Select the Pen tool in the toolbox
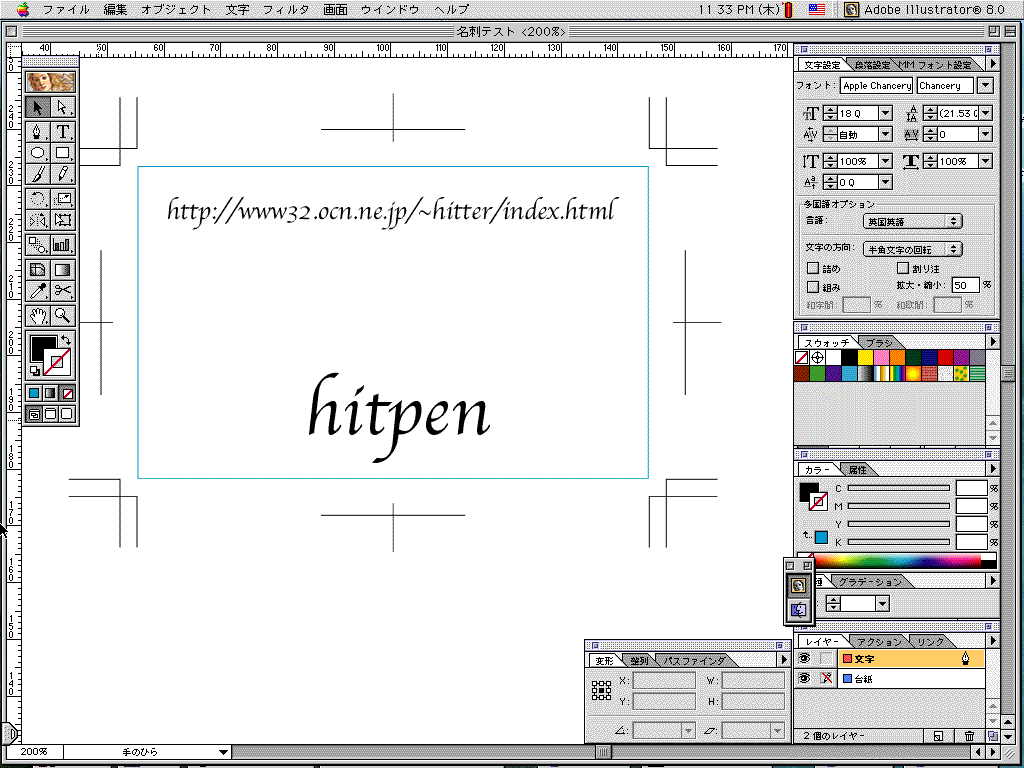The height and width of the screenshot is (768, 1024). [x=38, y=131]
